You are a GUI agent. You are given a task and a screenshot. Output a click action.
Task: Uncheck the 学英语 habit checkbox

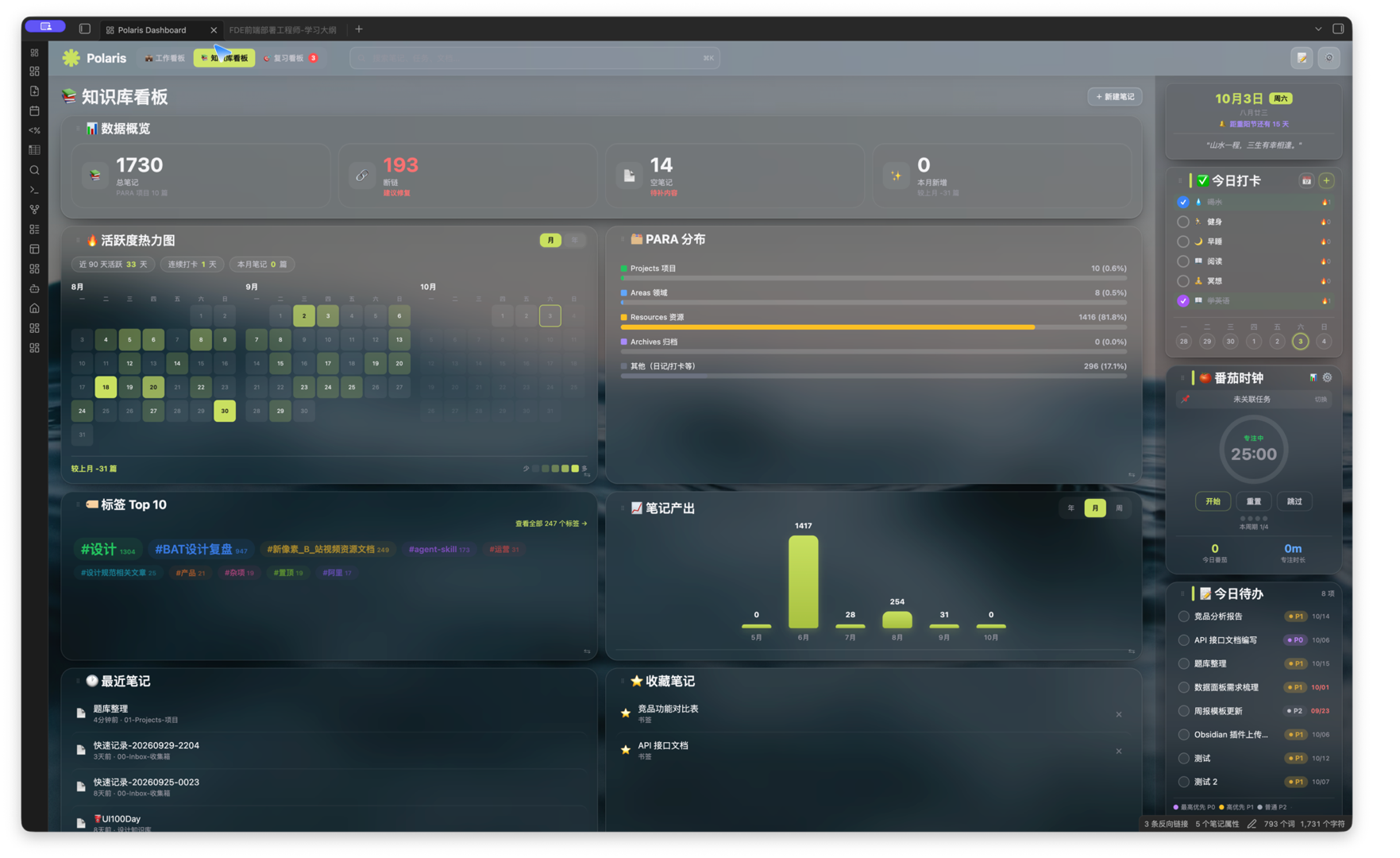click(1183, 301)
